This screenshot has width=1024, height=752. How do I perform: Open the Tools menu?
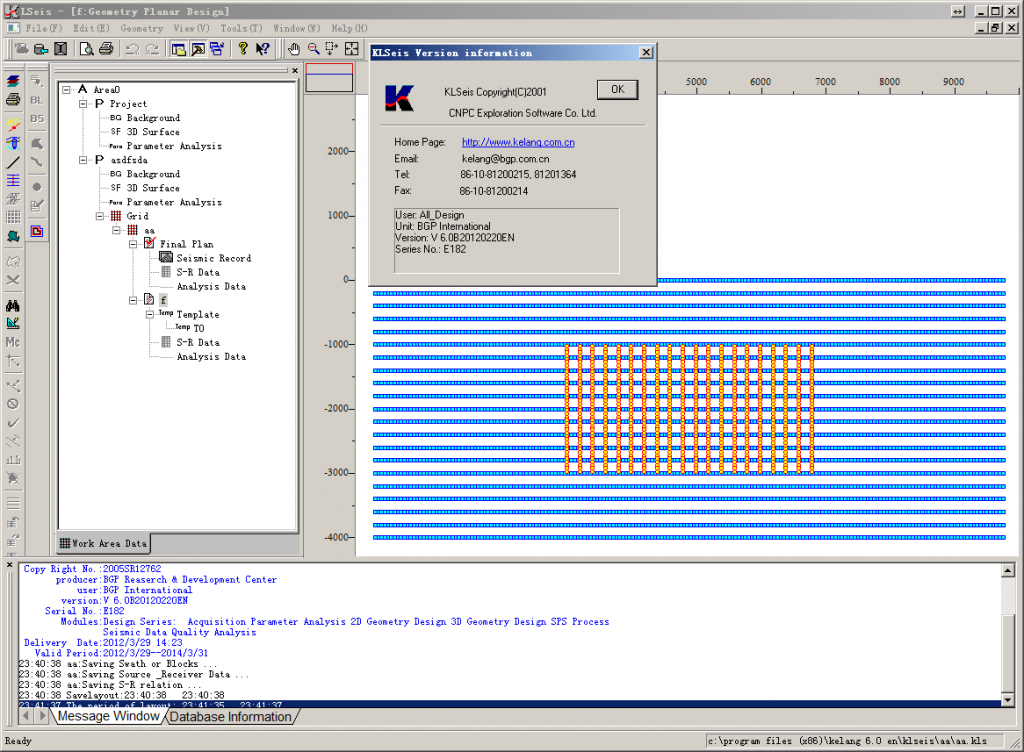[241, 28]
